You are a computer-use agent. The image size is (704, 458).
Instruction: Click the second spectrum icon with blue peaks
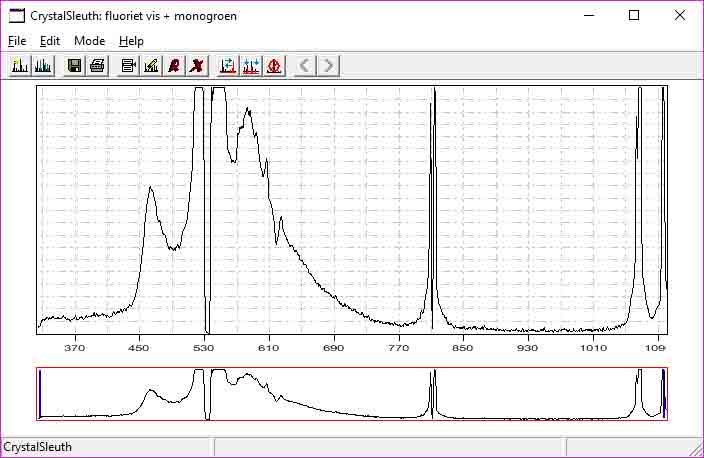point(43,66)
